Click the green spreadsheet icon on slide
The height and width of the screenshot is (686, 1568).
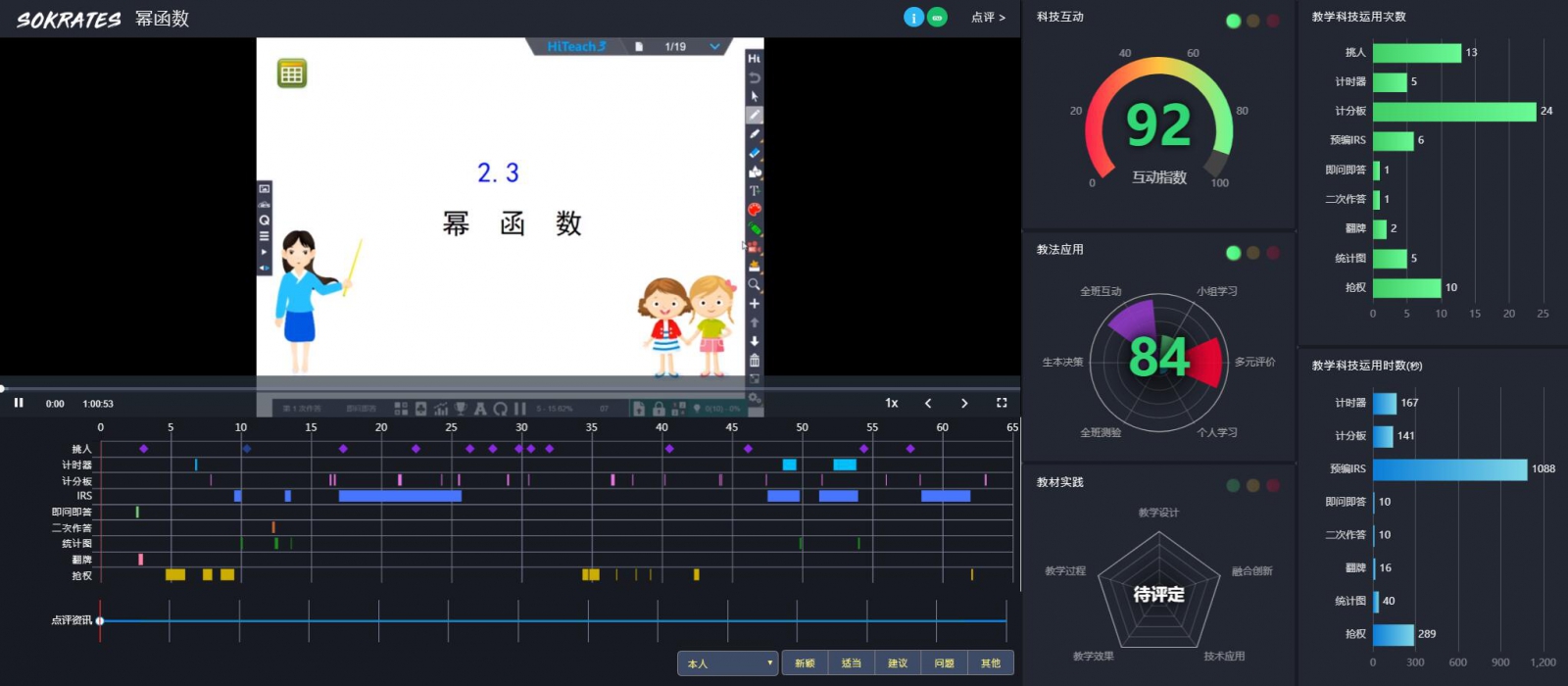click(291, 73)
